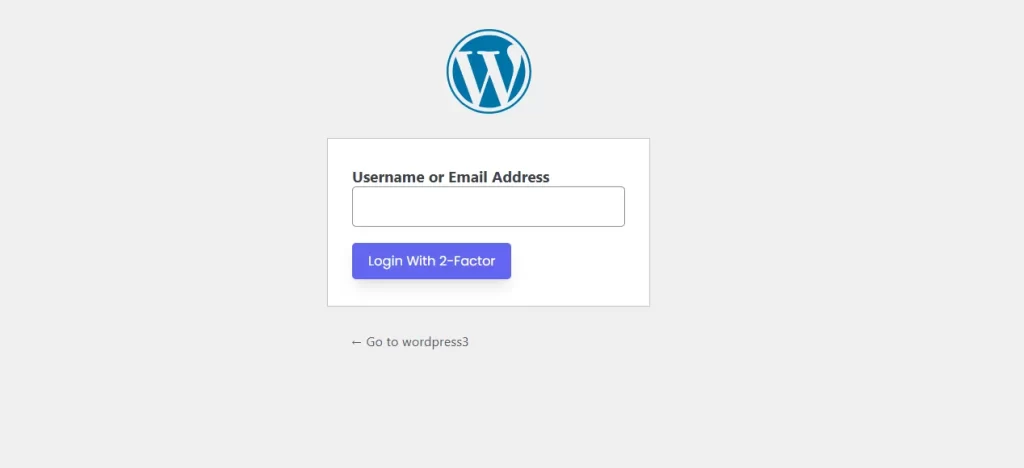Submit the form using the purple login button
Screen dimensions: 1024x468
pos(432,261)
